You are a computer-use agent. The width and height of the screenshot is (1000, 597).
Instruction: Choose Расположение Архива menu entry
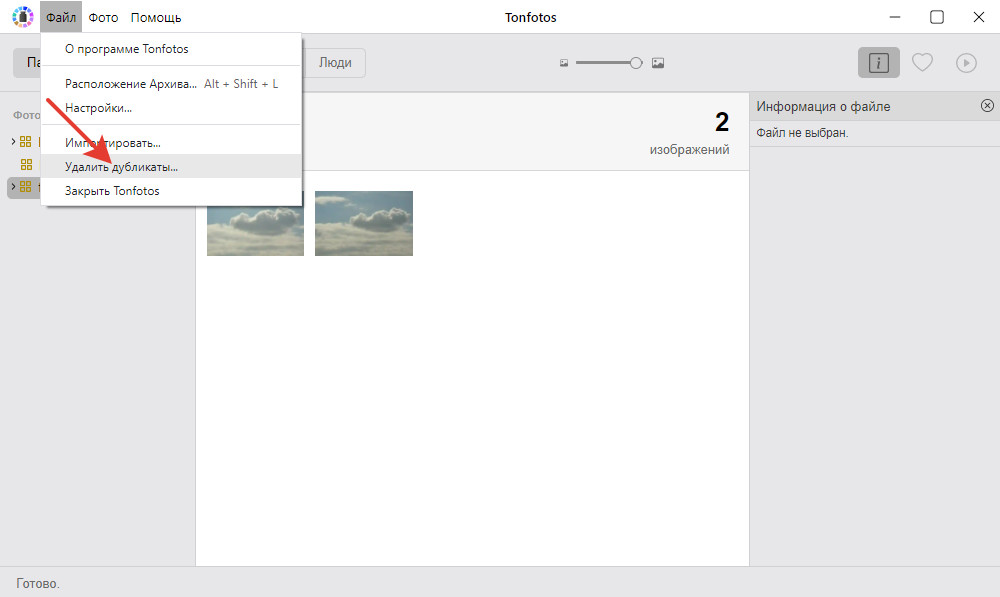coord(171,84)
